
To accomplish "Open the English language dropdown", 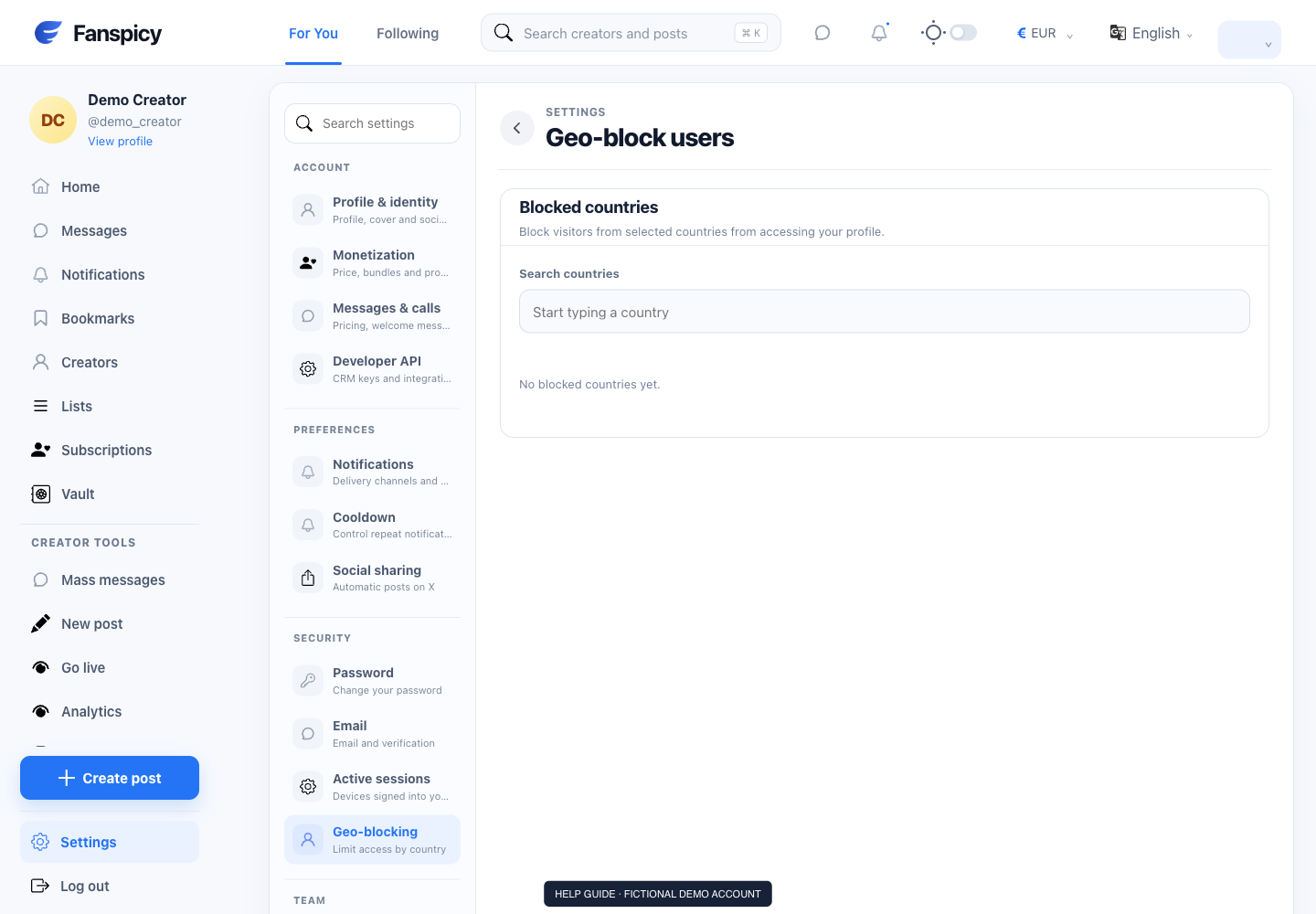I will [x=1151, y=33].
